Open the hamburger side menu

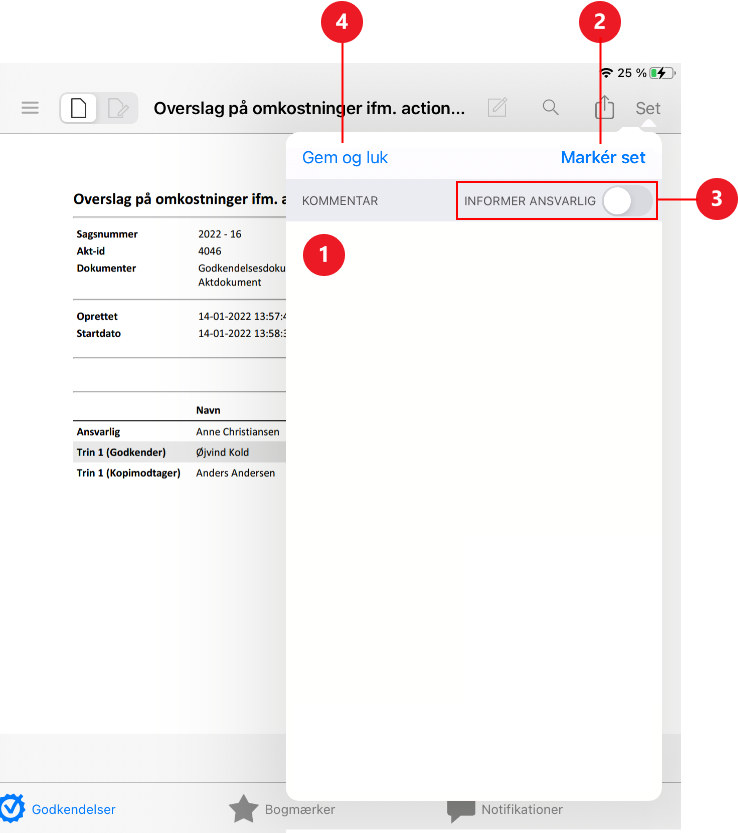[30, 108]
